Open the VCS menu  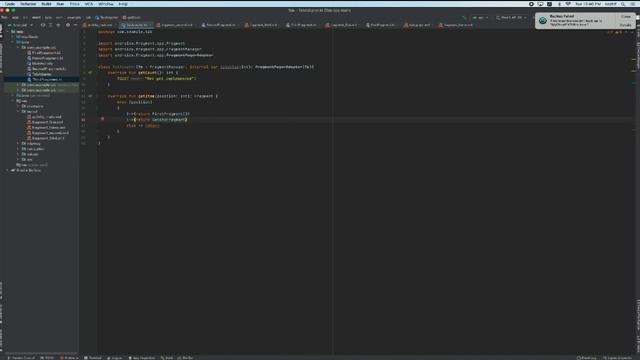click(x=89, y=4)
